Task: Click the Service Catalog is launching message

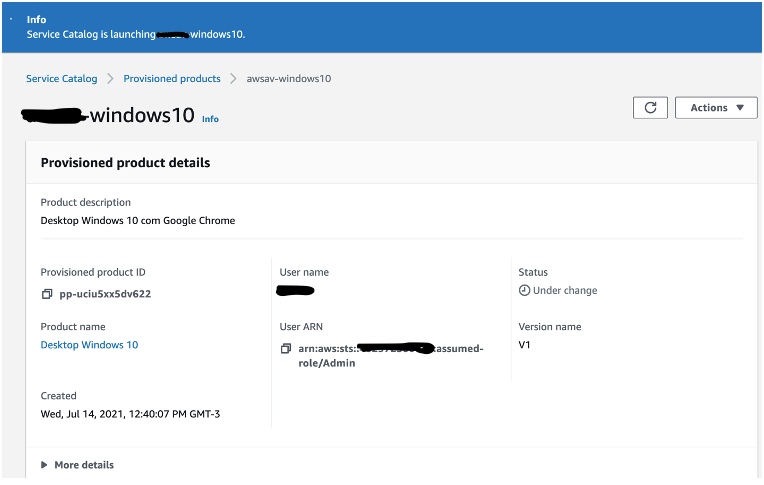Action: pyautogui.click(x=135, y=35)
